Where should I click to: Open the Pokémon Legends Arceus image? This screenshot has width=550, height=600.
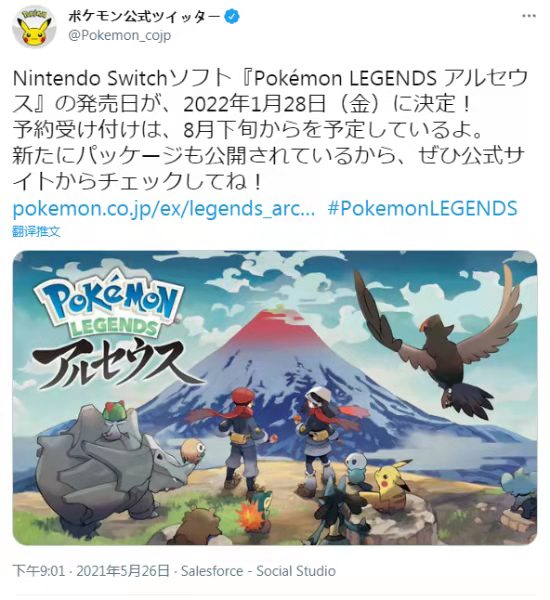pos(275,398)
